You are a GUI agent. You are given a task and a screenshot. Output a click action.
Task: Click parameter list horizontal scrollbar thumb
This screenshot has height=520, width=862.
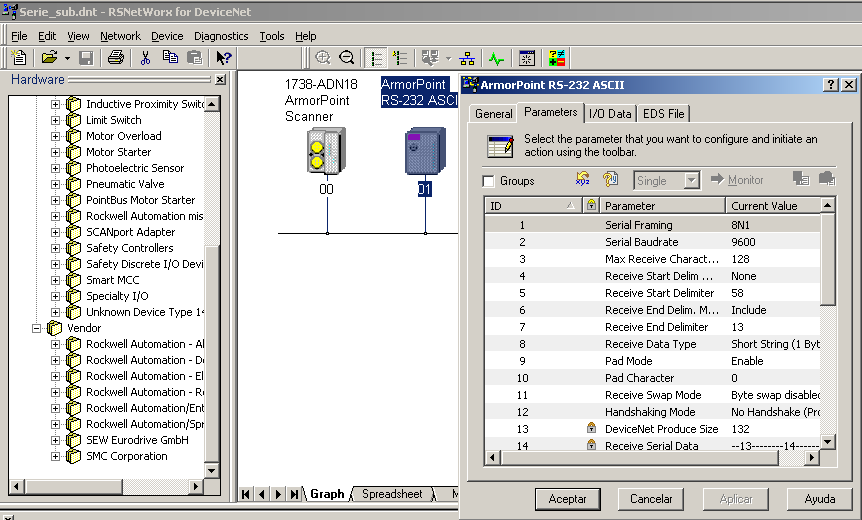point(640,457)
